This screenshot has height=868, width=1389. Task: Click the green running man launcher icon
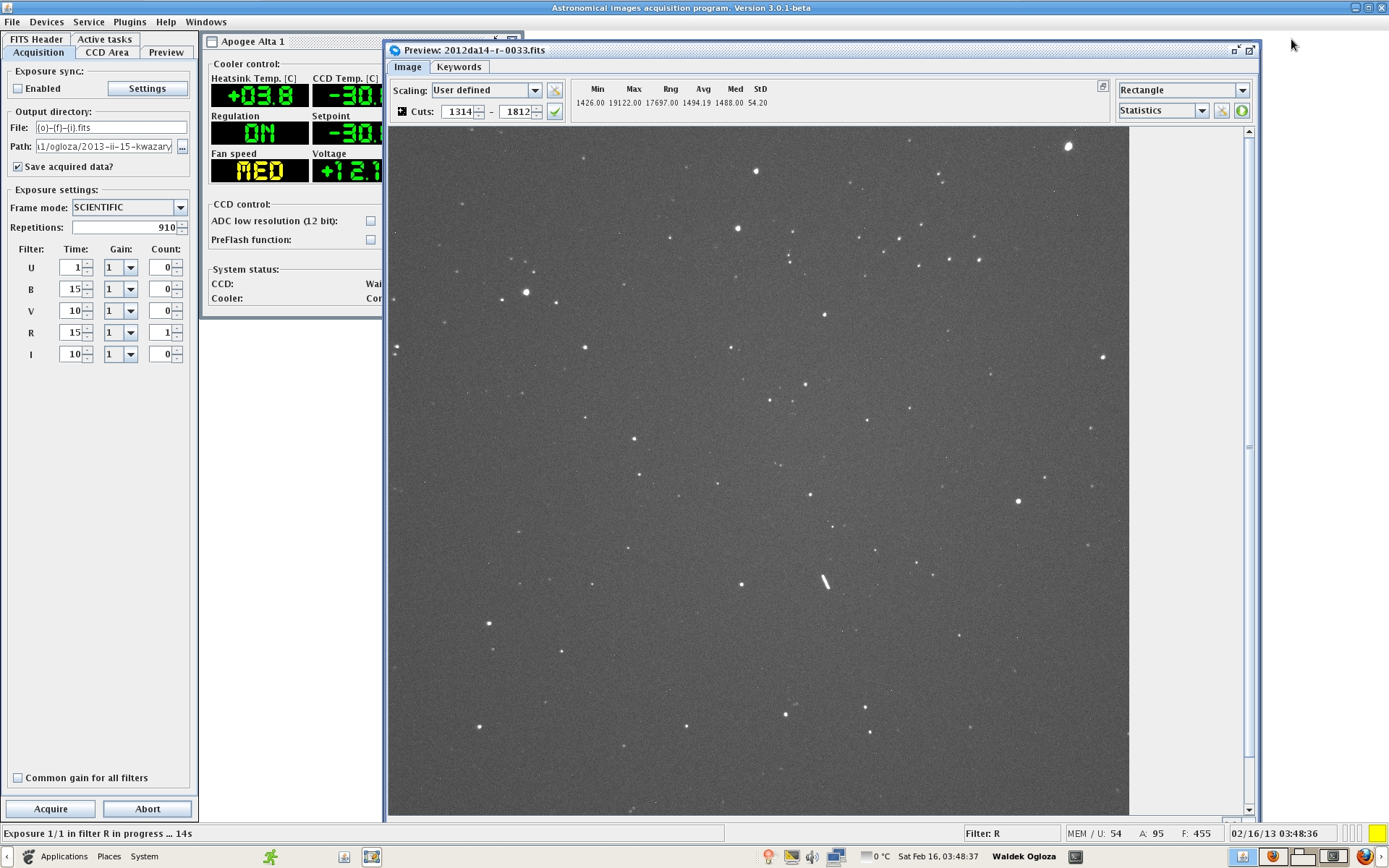(271, 856)
